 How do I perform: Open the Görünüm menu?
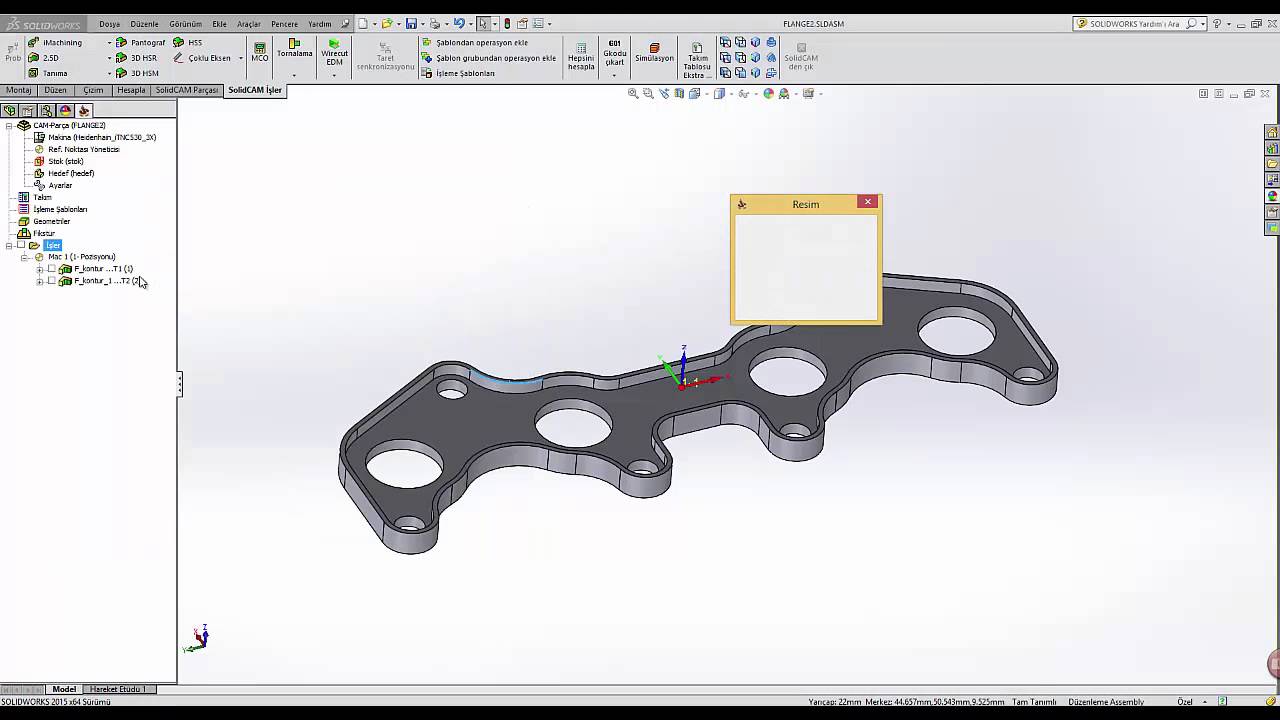click(x=185, y=24)
